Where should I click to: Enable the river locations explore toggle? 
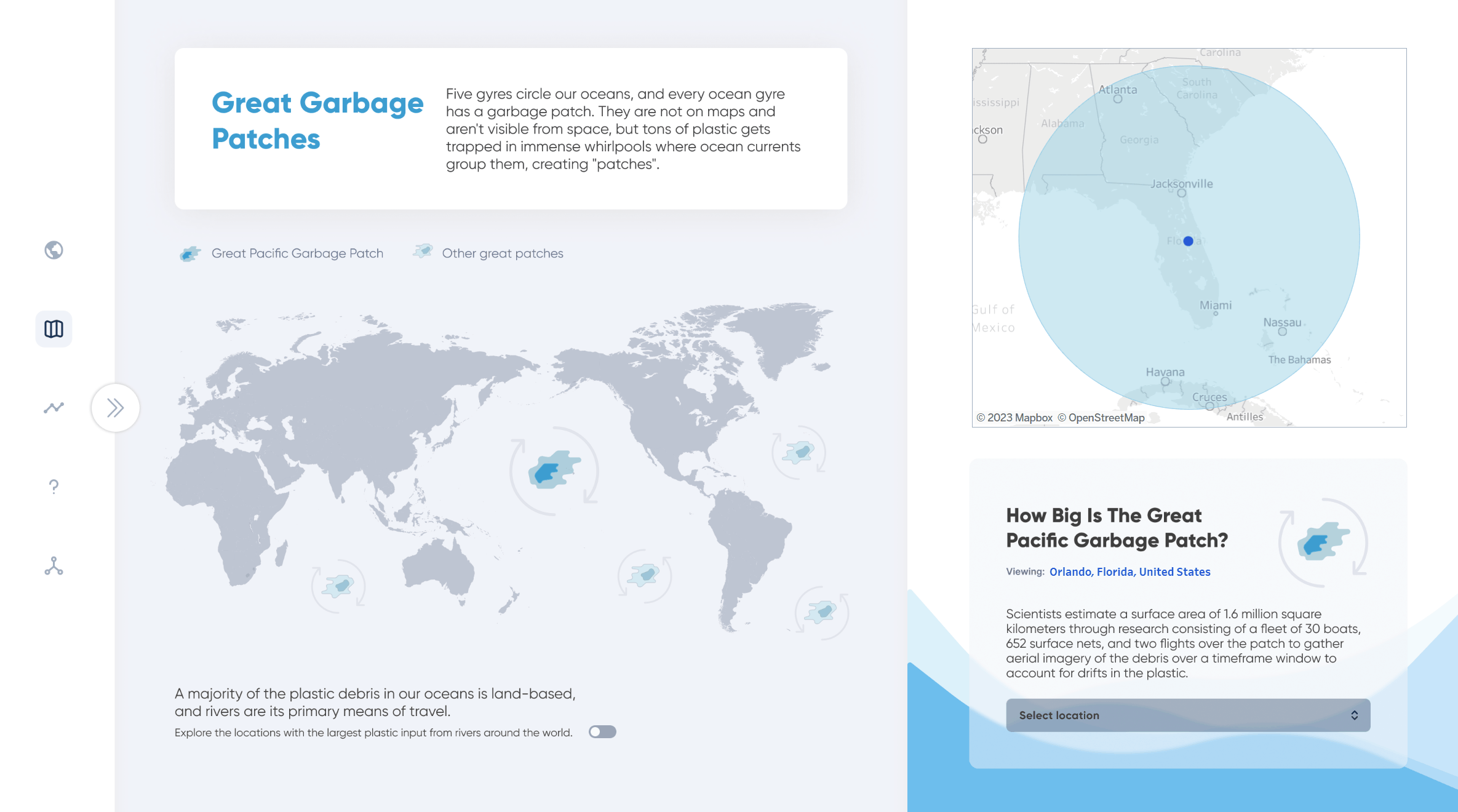pyautogui.click(x=602, y=732)
